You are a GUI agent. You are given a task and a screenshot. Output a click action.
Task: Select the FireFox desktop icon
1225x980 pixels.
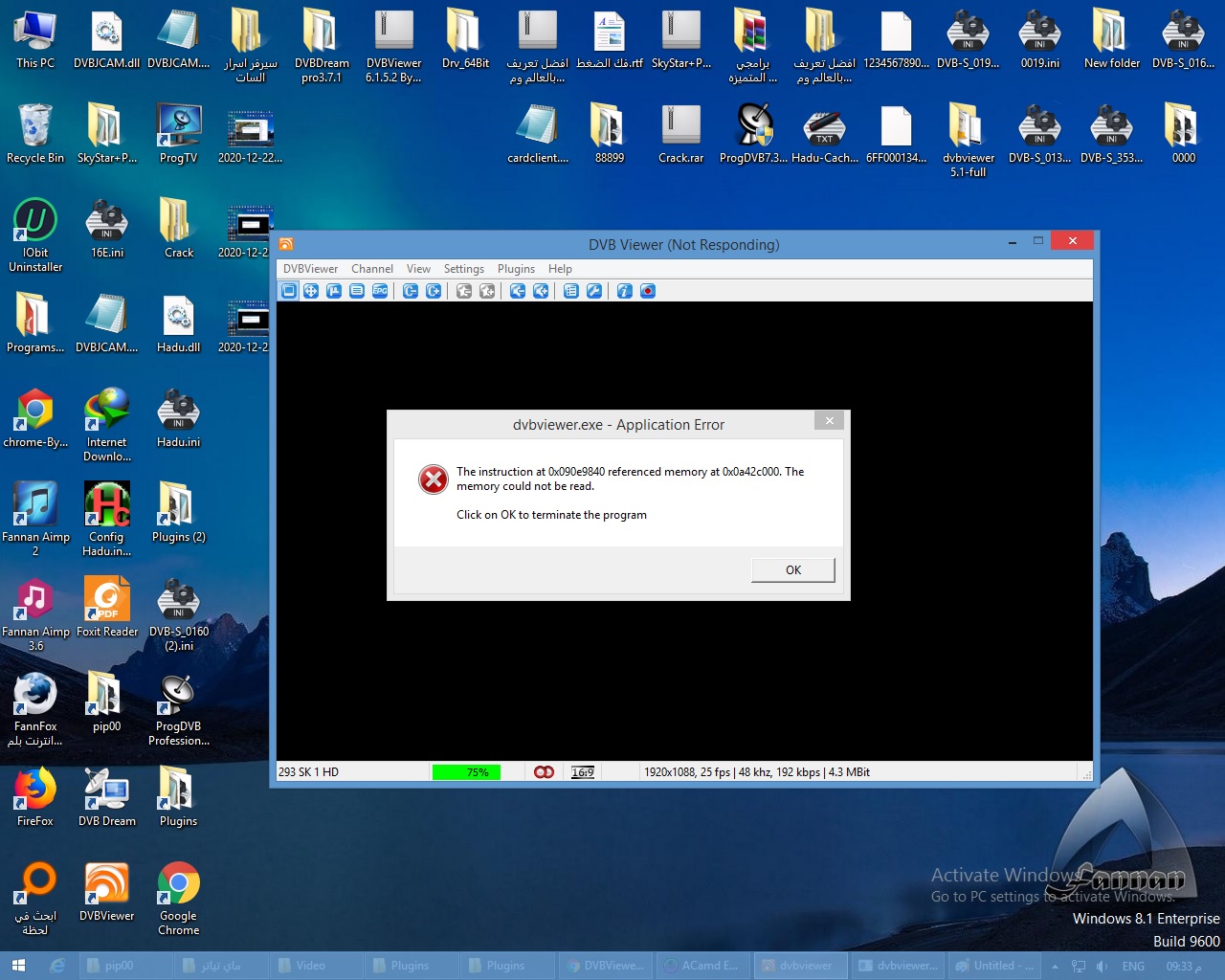[x=35, y=797]
